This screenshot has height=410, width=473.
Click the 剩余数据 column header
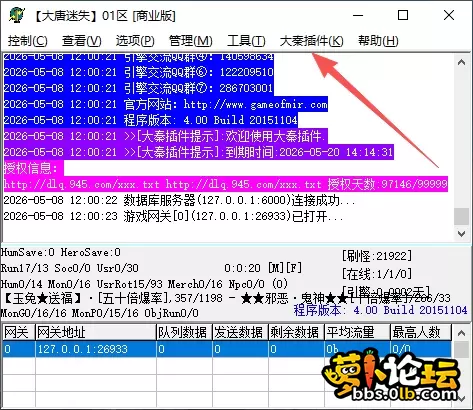[x=297, y=332]
